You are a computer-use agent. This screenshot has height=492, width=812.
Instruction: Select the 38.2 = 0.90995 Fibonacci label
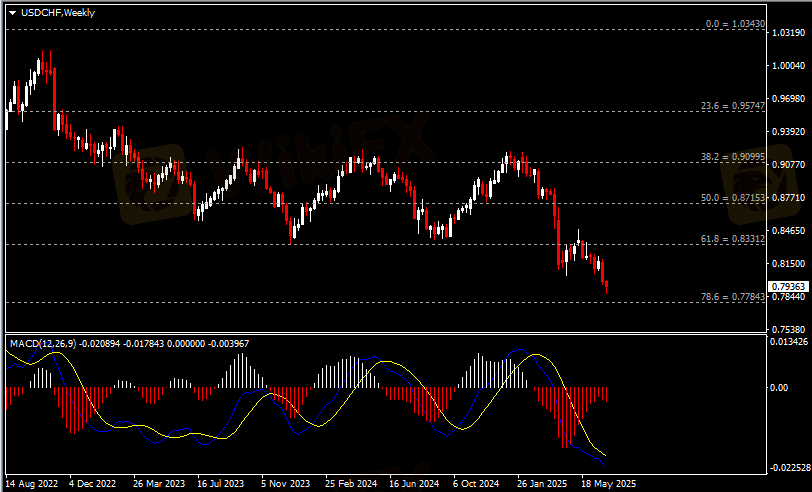pos(733,156)
